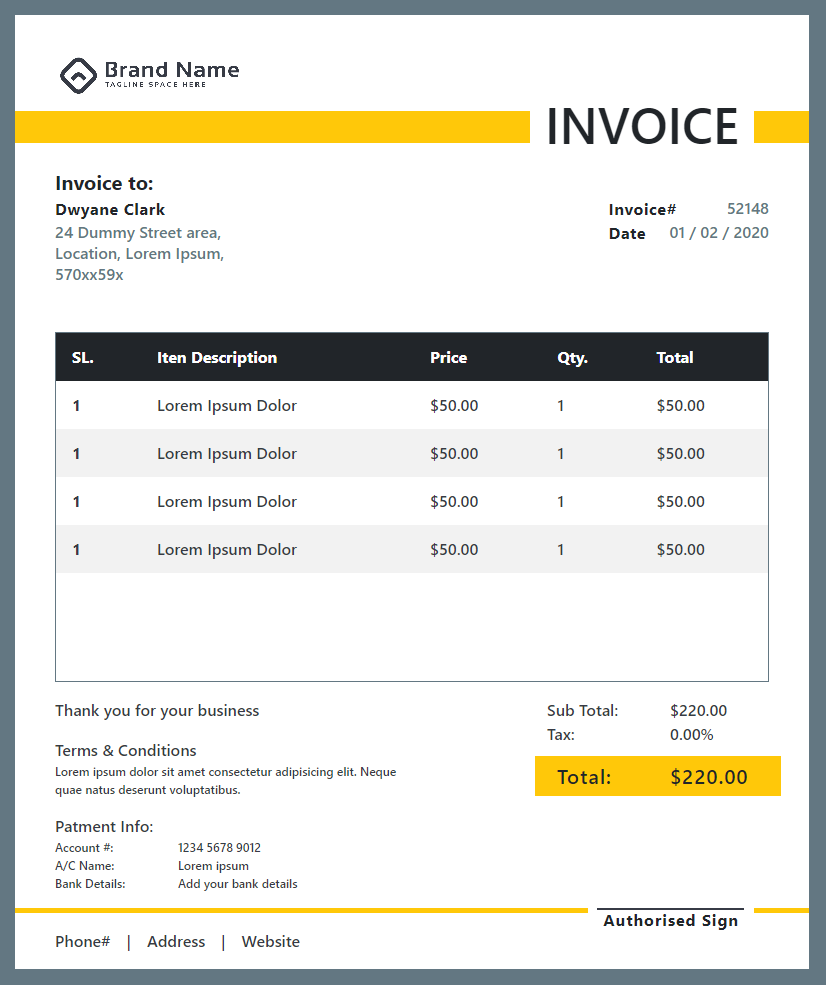Click the Price column header
Screen dimensions: 826x985
[448, 357]
